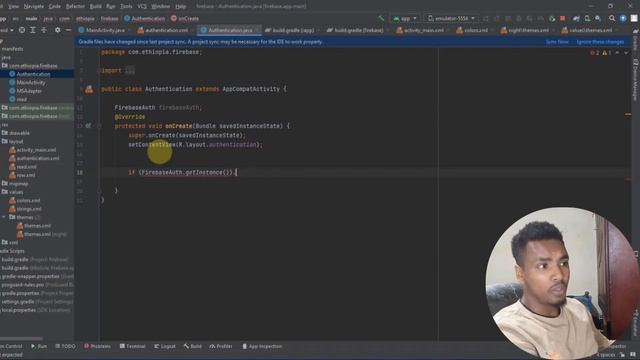The width and height of the screenshot is (640, 360).
Task: Select Authentication class in project tree
Action: (30, 74)
